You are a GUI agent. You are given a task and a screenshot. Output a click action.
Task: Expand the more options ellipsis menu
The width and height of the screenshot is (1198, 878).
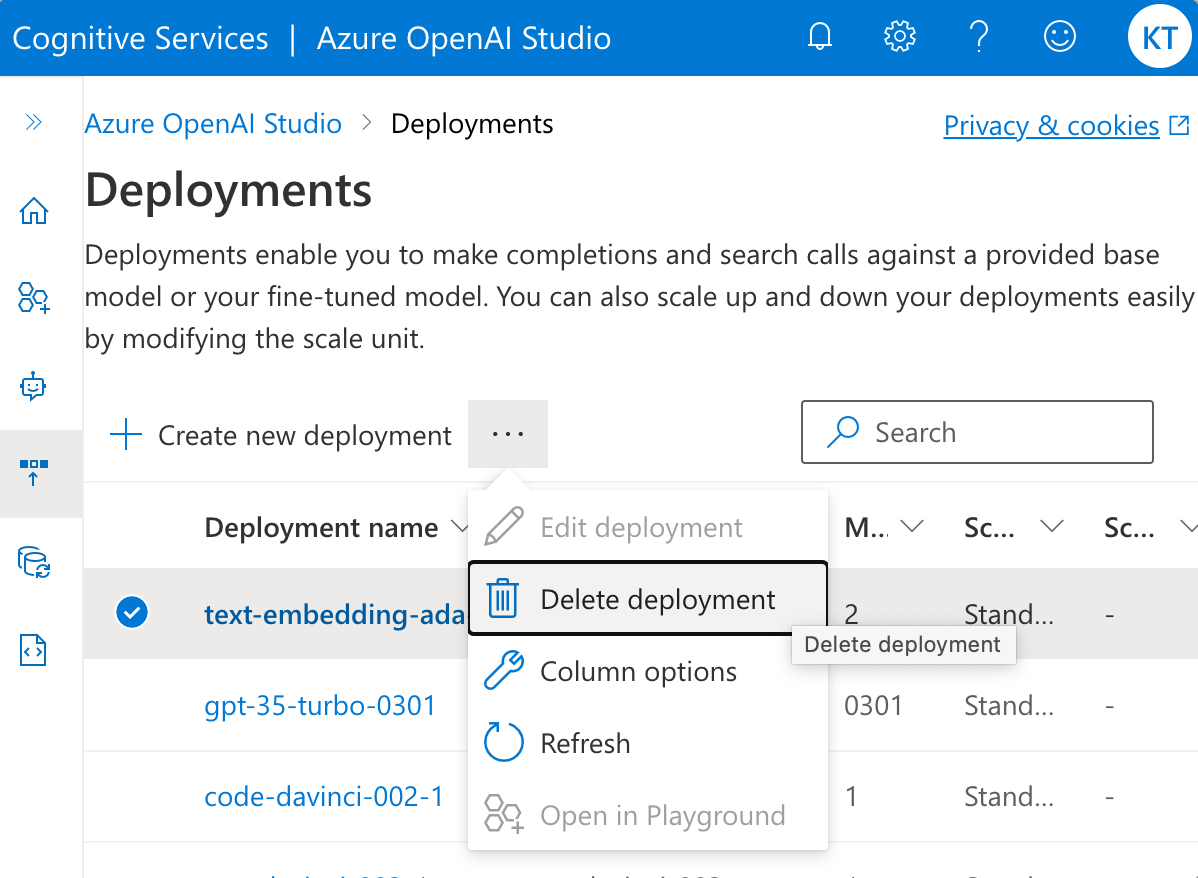point(508,434)
